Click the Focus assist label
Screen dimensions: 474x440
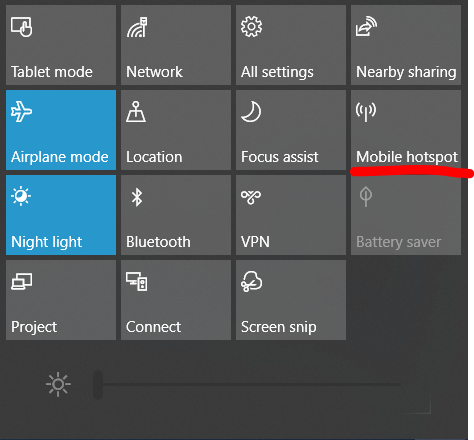tap(280, 157)
